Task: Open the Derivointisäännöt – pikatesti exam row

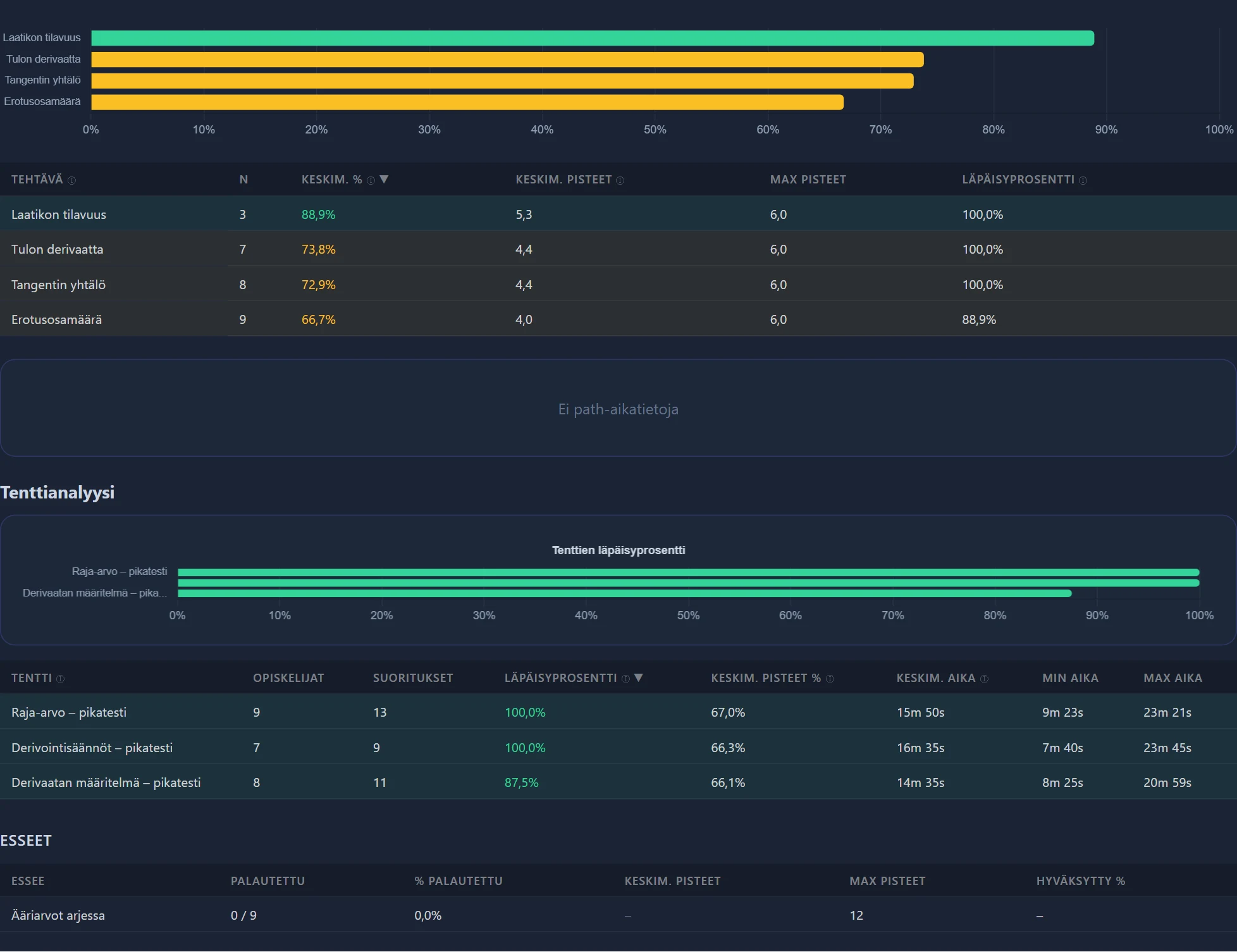Action: [618, 748]
